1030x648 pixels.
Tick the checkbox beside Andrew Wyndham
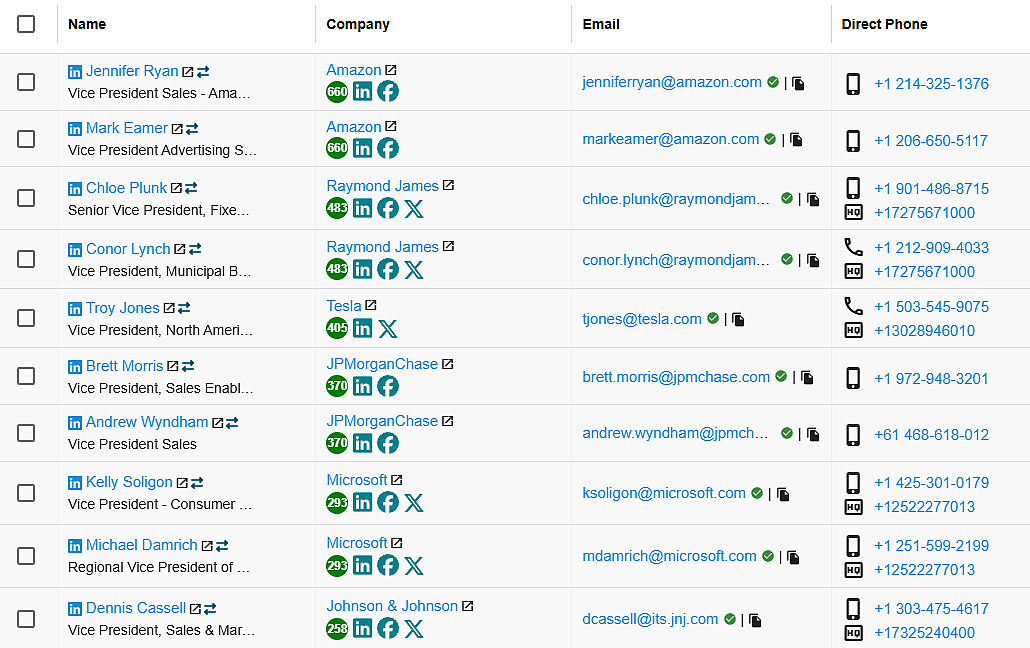(x=26, y=433)
